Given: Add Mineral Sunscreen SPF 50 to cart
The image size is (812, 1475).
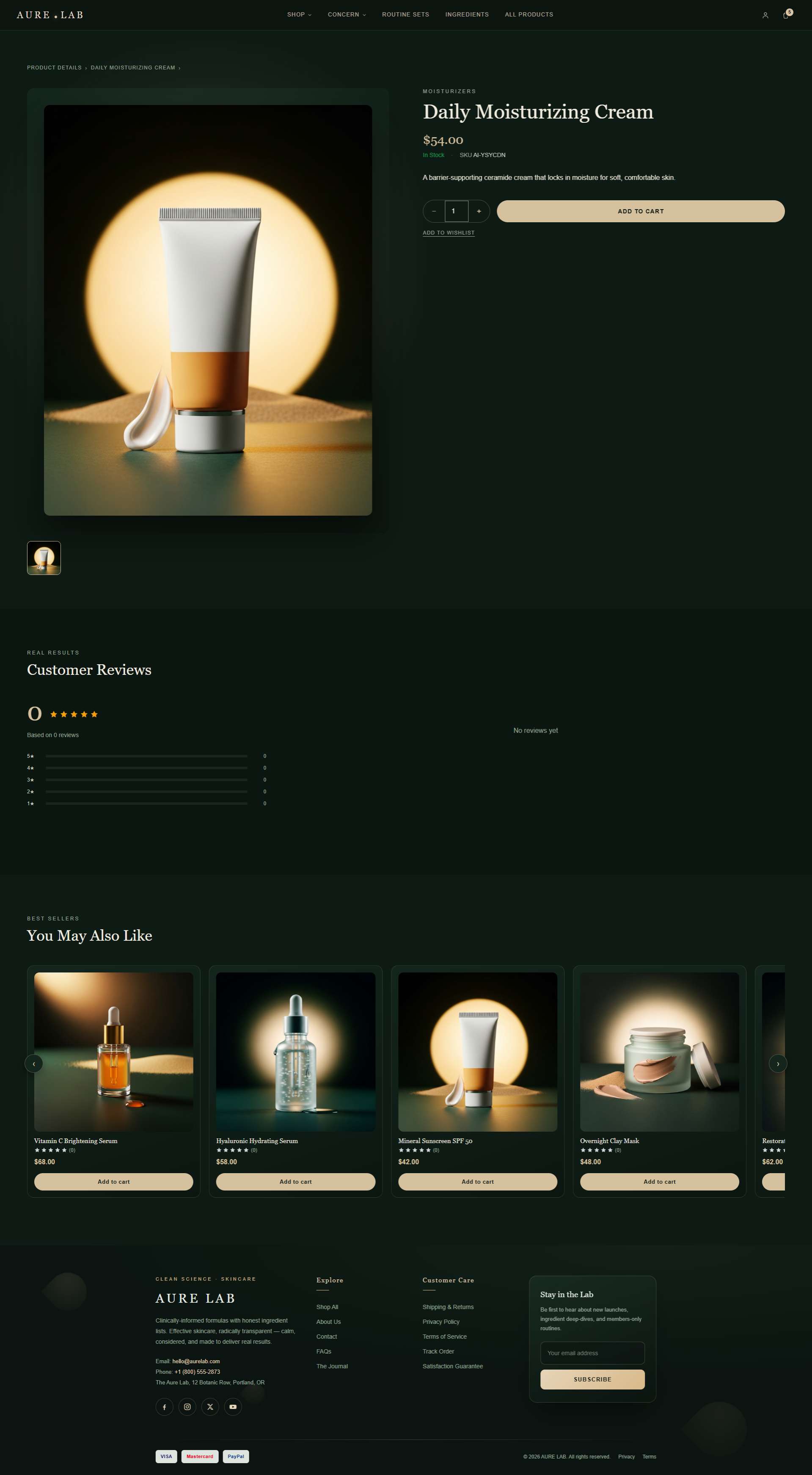Looking at the screenshot, I should coord(478,1181).
